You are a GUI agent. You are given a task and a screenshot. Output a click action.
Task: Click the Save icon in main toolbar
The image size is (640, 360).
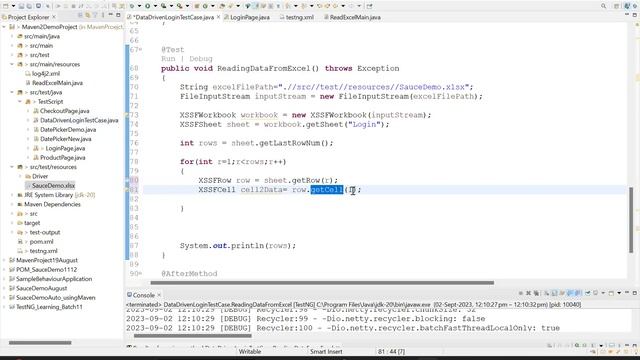coord(21,6)
